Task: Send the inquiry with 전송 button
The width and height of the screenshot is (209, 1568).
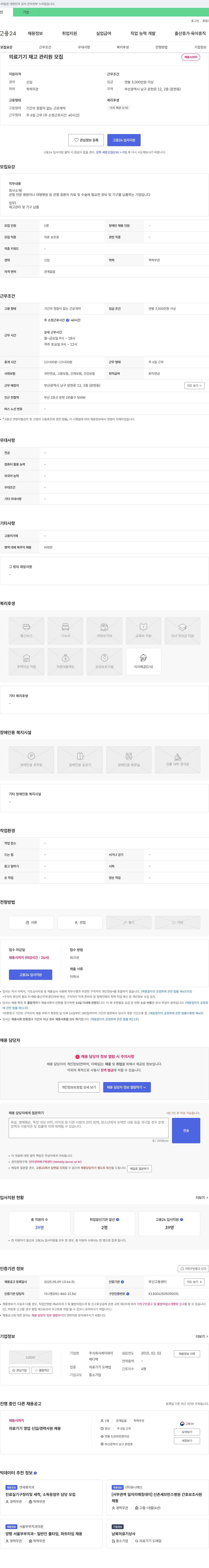Action: [x=186, y=1130]
